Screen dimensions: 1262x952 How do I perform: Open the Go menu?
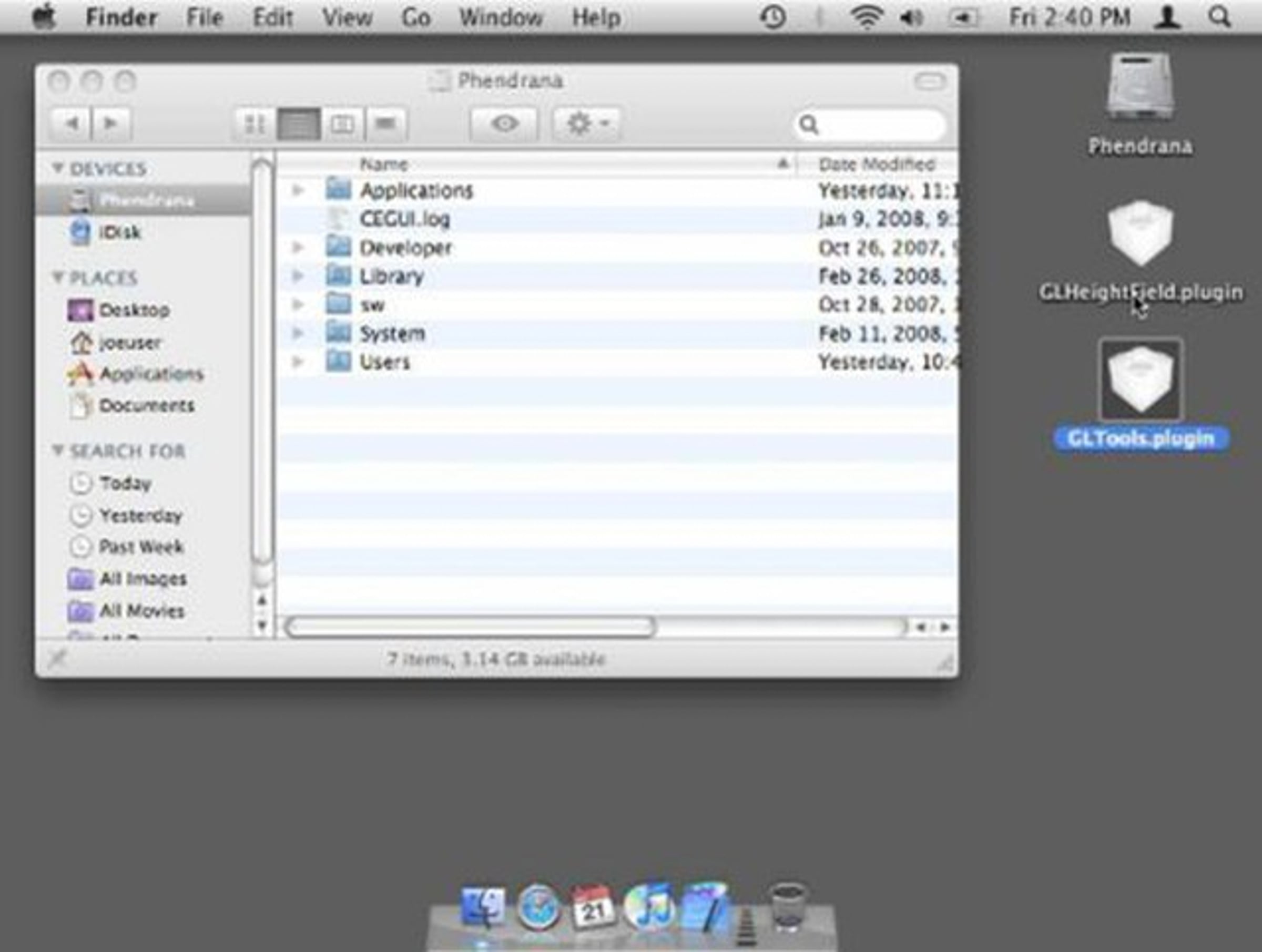[416, 18]
